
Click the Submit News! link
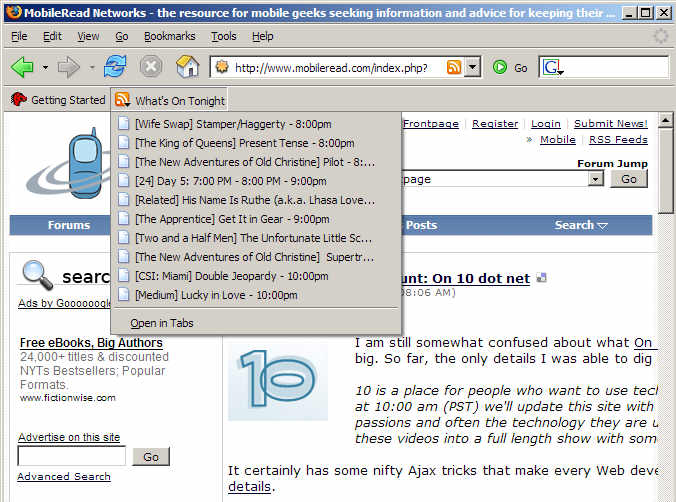(x=610, y=124)
